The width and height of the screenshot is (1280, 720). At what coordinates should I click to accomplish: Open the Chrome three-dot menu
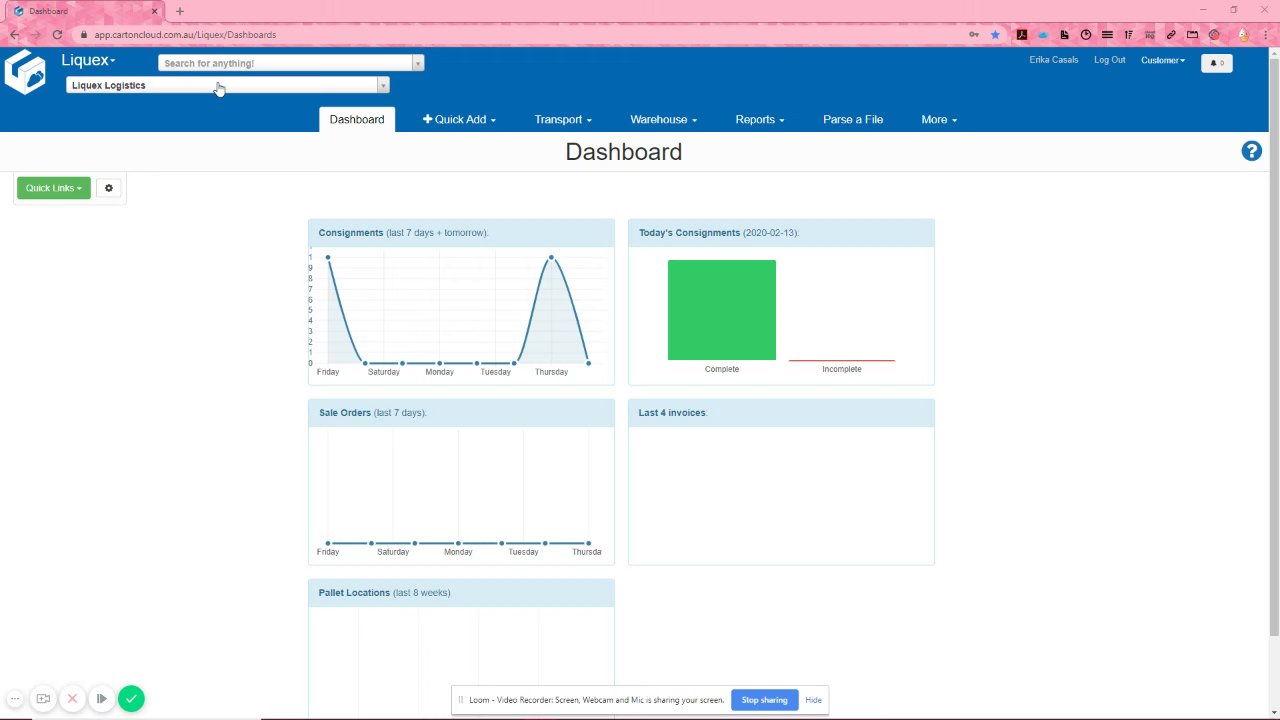click(x=1265, y=35)
